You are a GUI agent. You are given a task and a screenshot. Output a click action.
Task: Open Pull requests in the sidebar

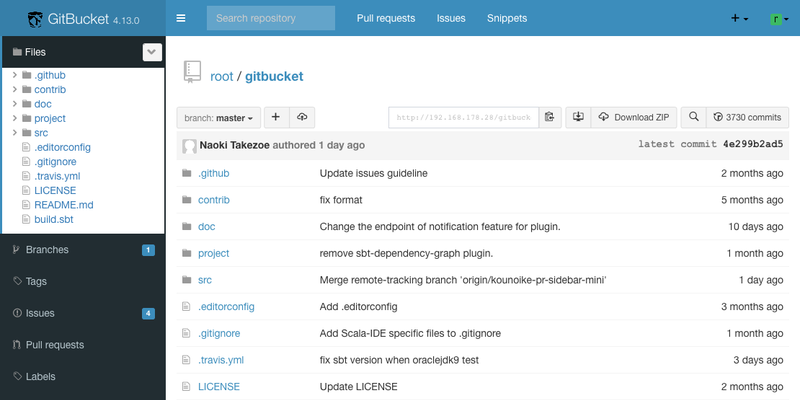[83, 345]
